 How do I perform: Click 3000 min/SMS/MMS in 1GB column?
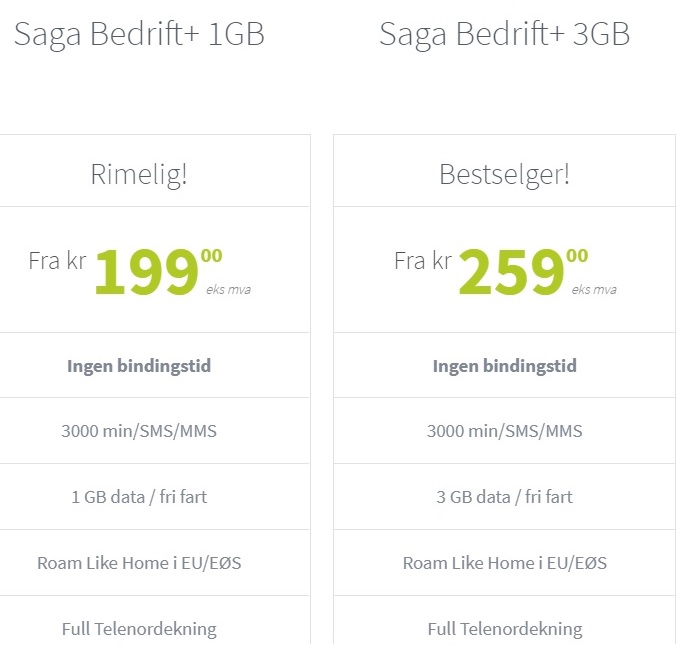pos(139,431)
